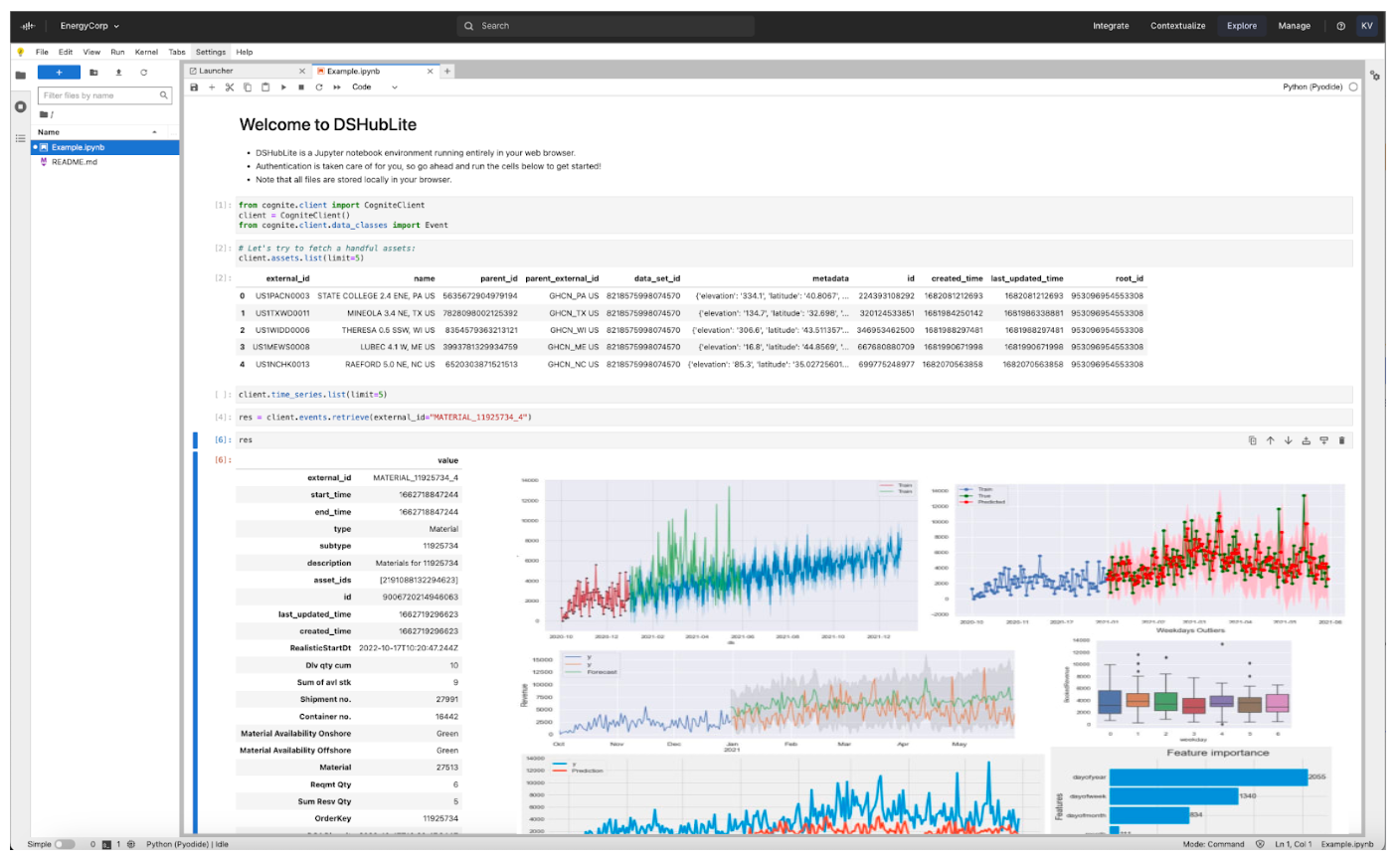Insert a cell below with toolbar plus
Screen dimensions: 1400x861
coord(212,87)
